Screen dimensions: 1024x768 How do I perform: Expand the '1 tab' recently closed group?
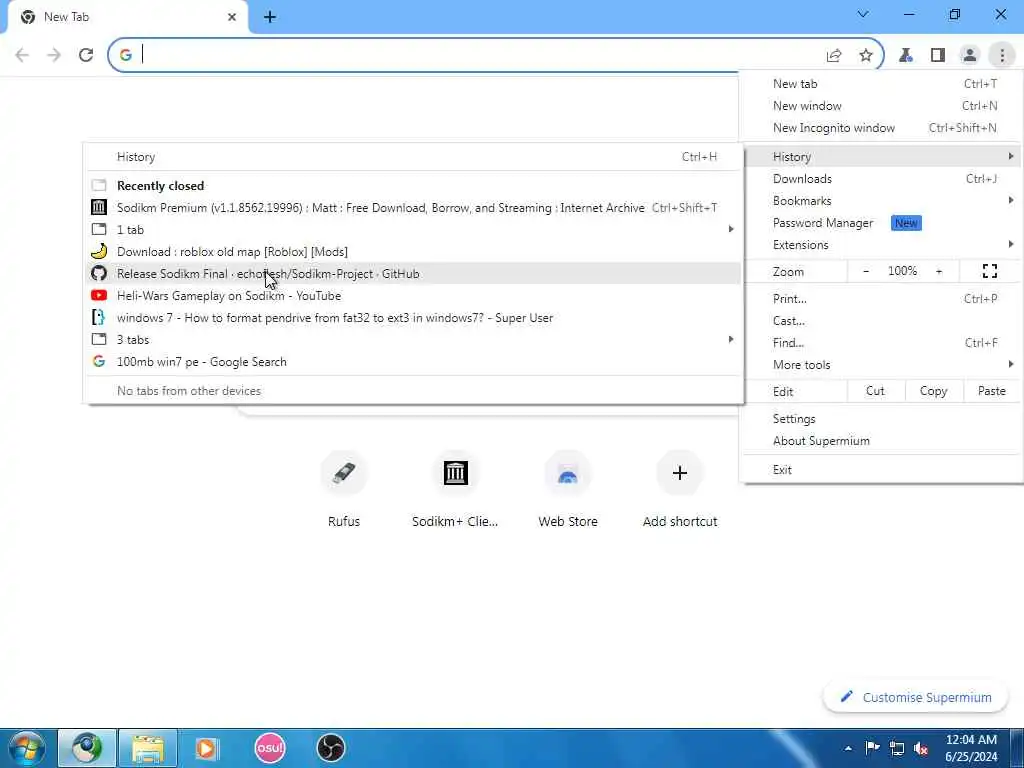[413, 230]
